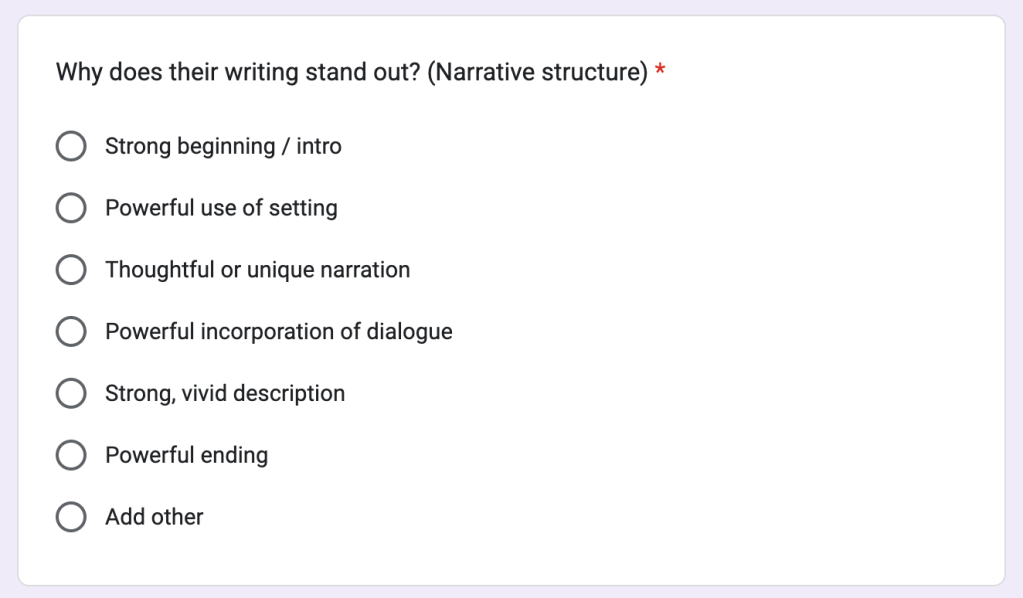Select the Powerful ending option
Viewport: 1023px width, 598px height.
[x=70, y=455]
